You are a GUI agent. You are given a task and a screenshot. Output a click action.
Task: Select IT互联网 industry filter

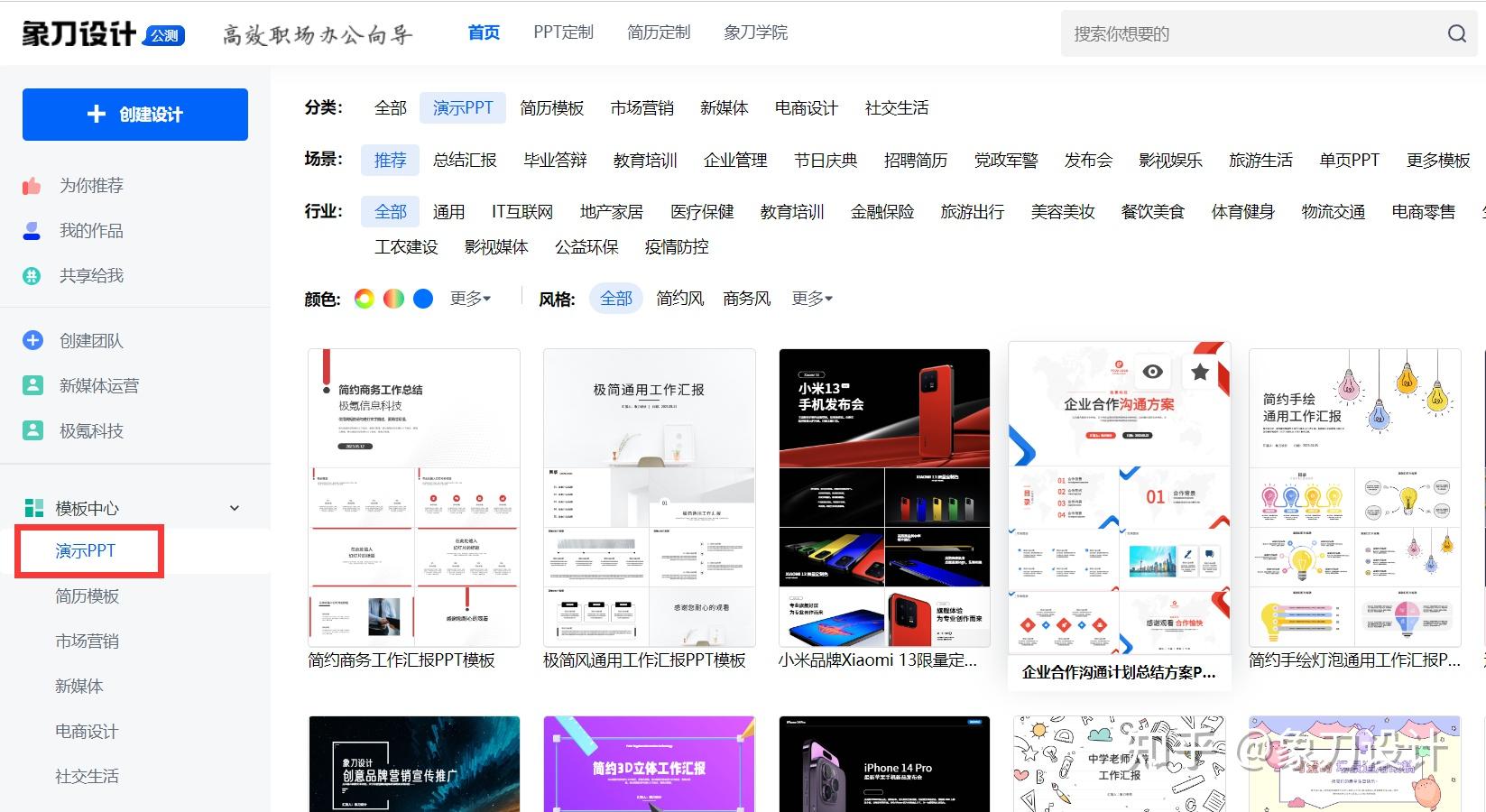(522, 212)
